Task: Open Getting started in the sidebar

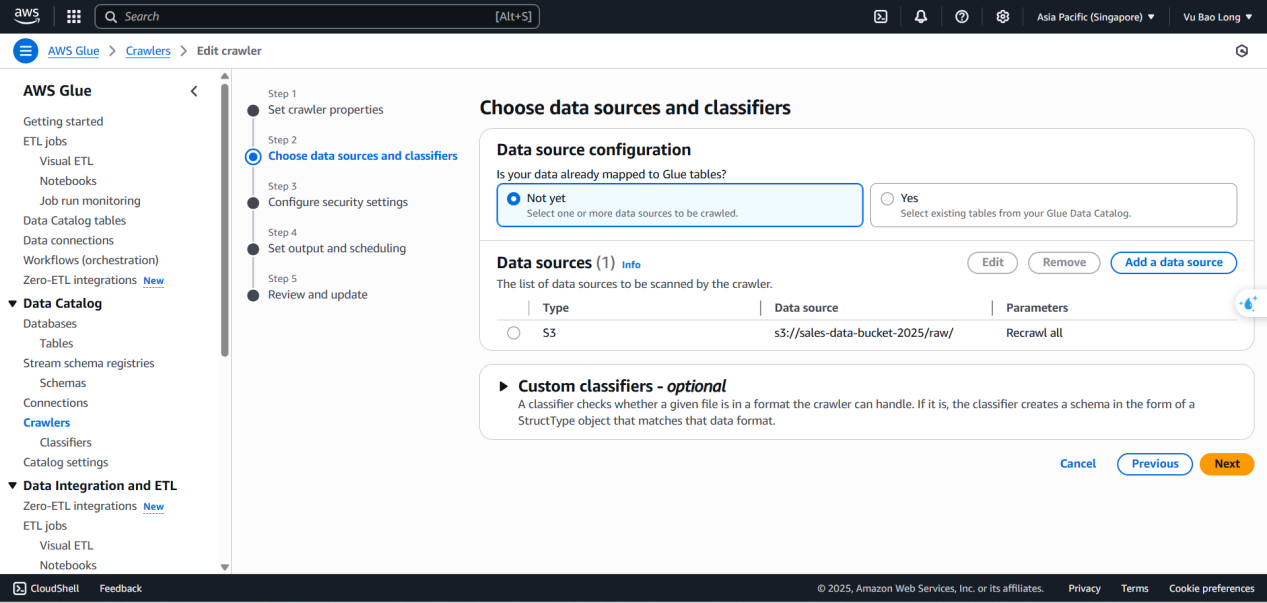Action: (63, 121)
